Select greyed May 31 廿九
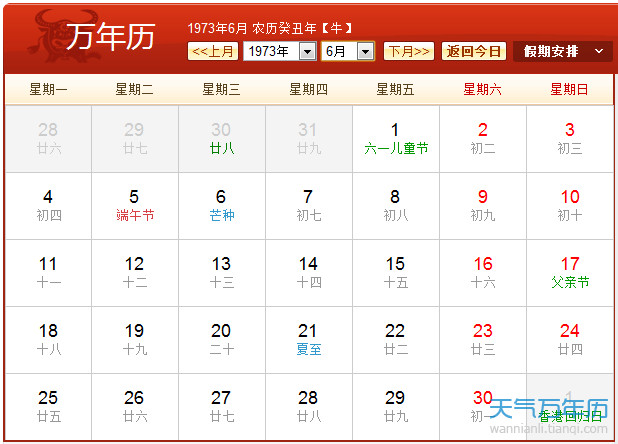 [309, 139]
